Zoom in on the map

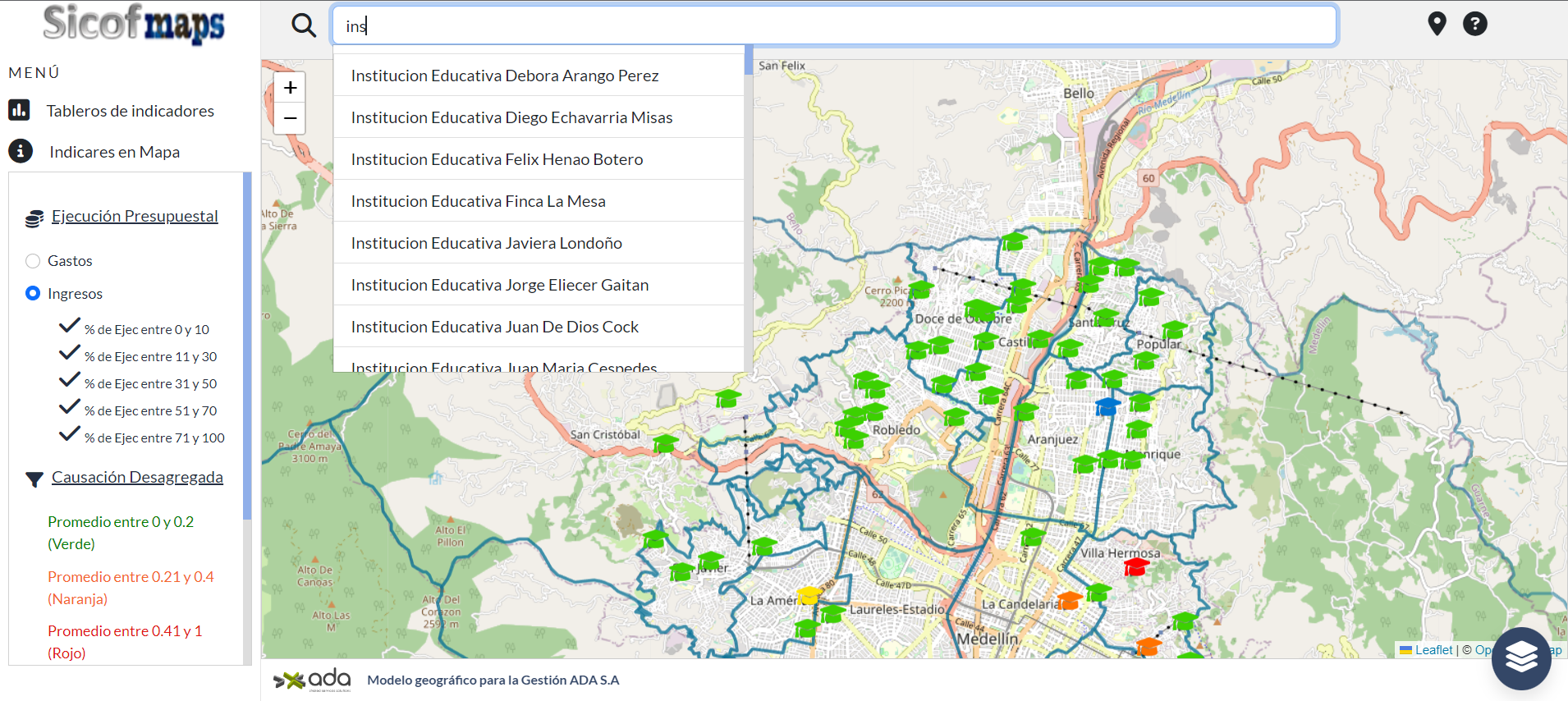point(290,88)
